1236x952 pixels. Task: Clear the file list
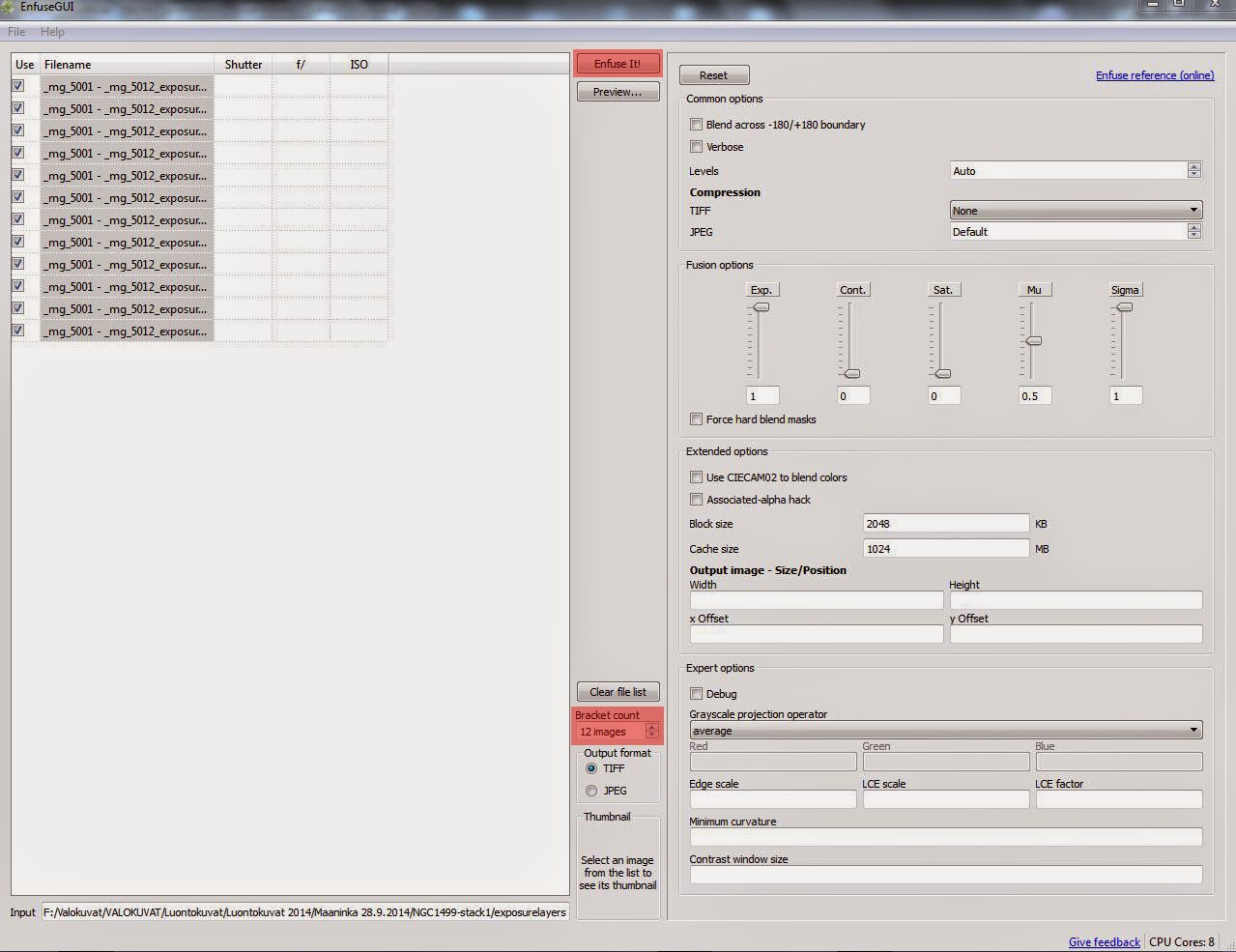pos(618,691)
